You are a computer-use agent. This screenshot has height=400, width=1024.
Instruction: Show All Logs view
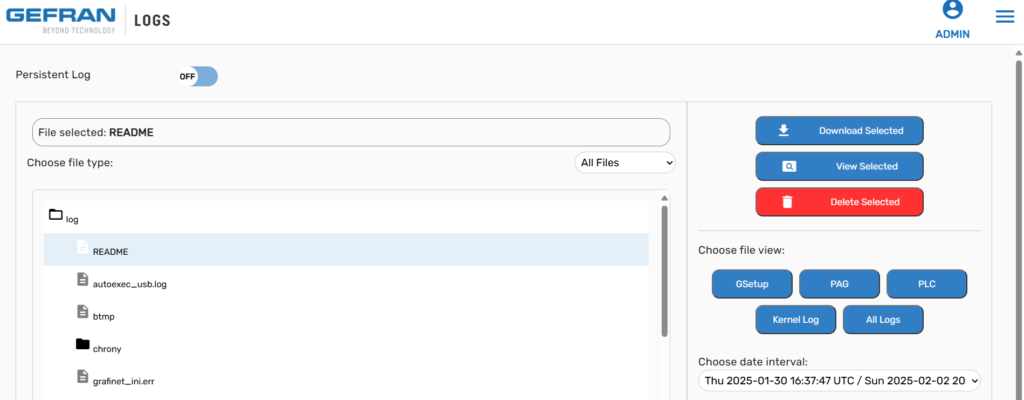883,320
